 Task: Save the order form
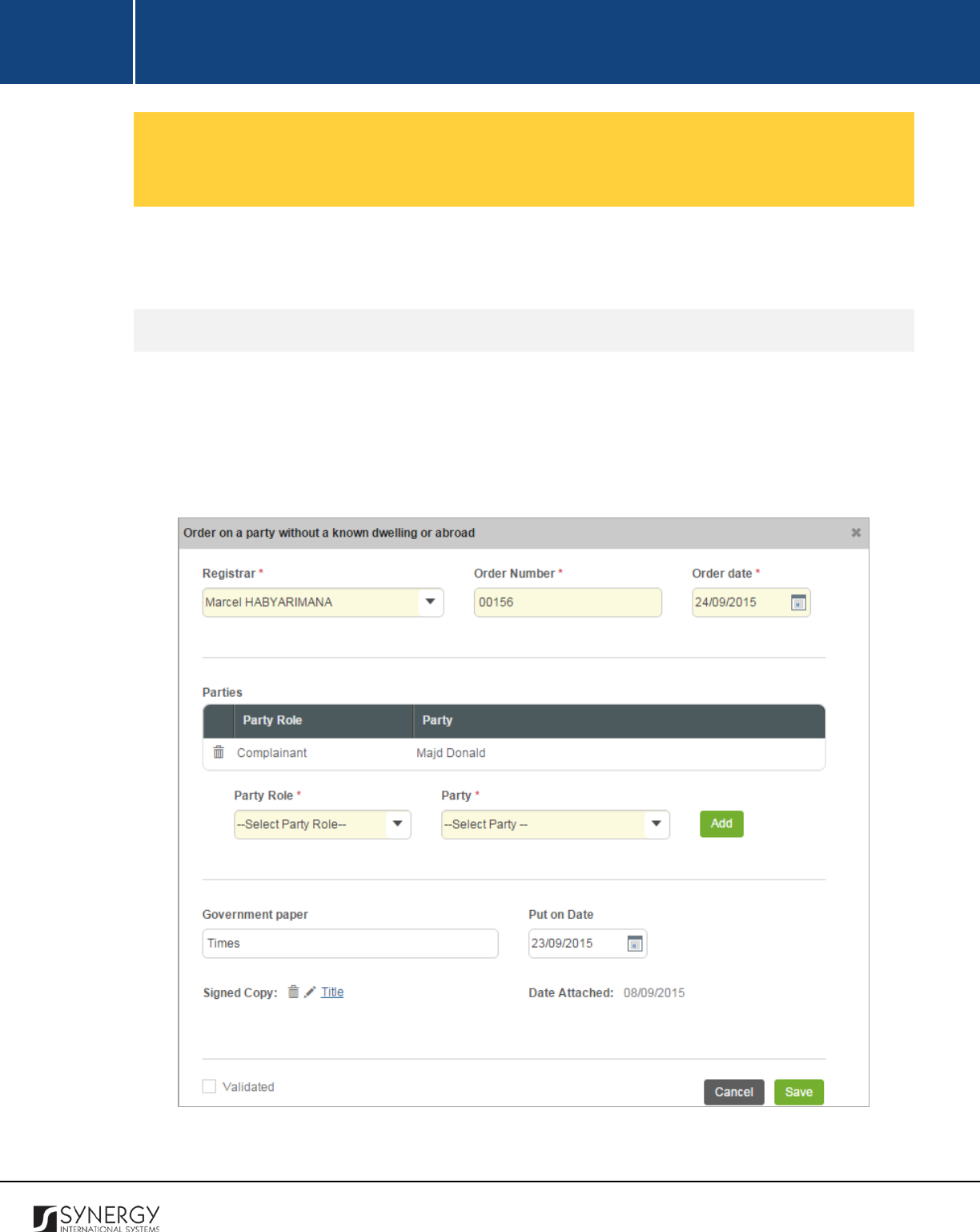click(x=799, y=1092)
